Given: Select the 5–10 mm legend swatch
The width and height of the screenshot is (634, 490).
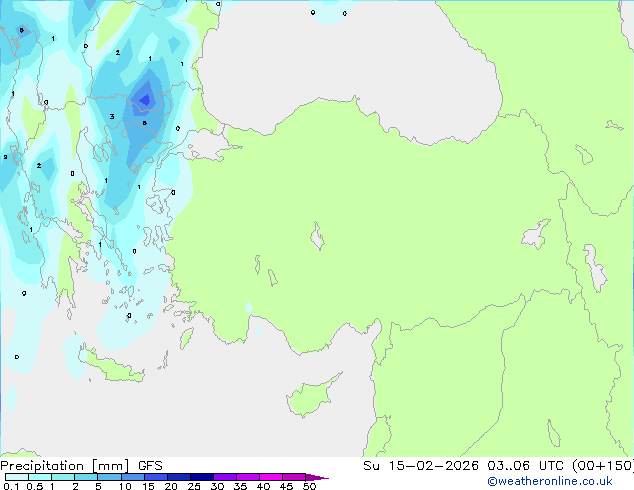Looking at the screenshot, I should tap(109, 477).
